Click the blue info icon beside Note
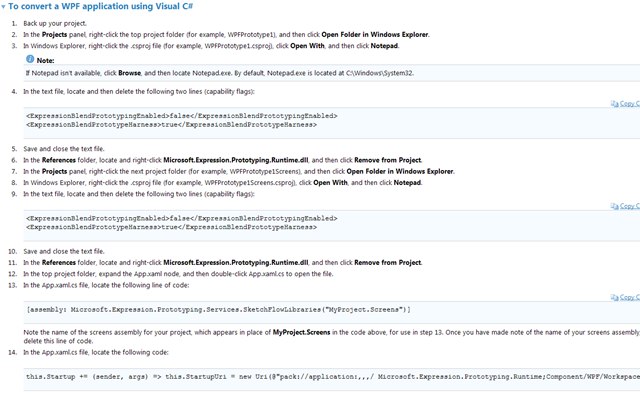 tap(30, 59)
